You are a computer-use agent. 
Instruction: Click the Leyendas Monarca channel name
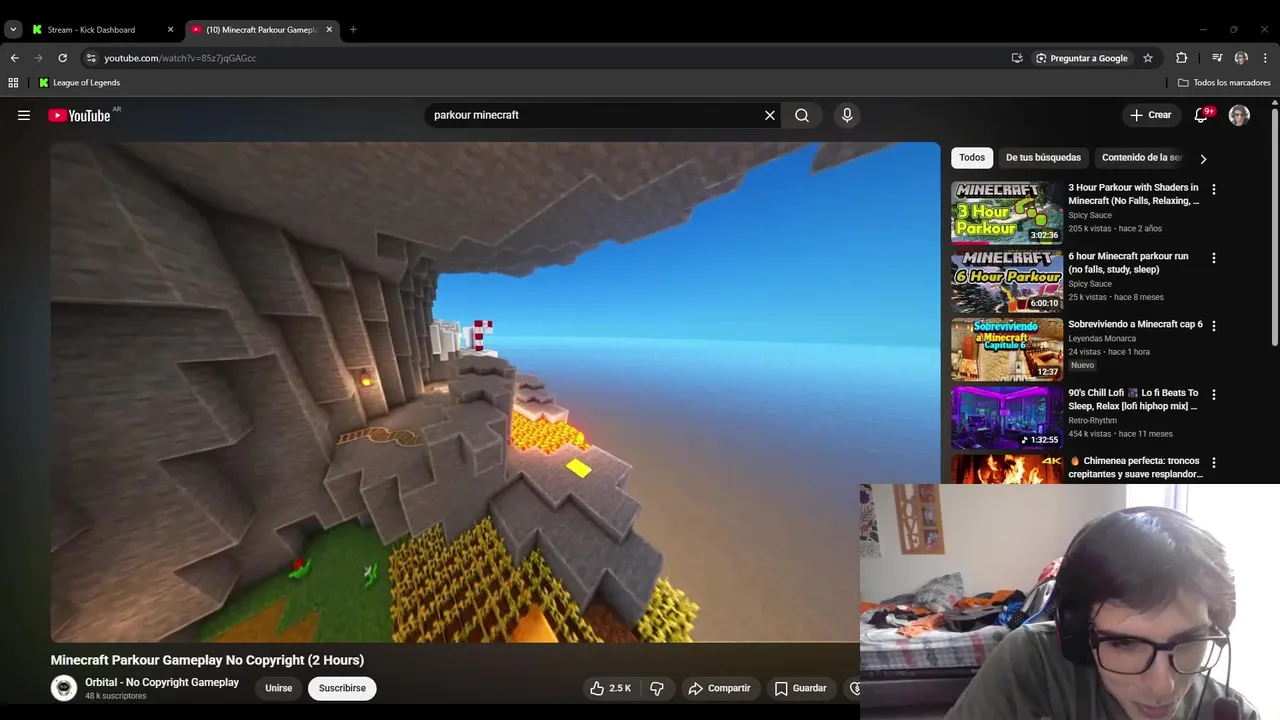coord(1102,339)
